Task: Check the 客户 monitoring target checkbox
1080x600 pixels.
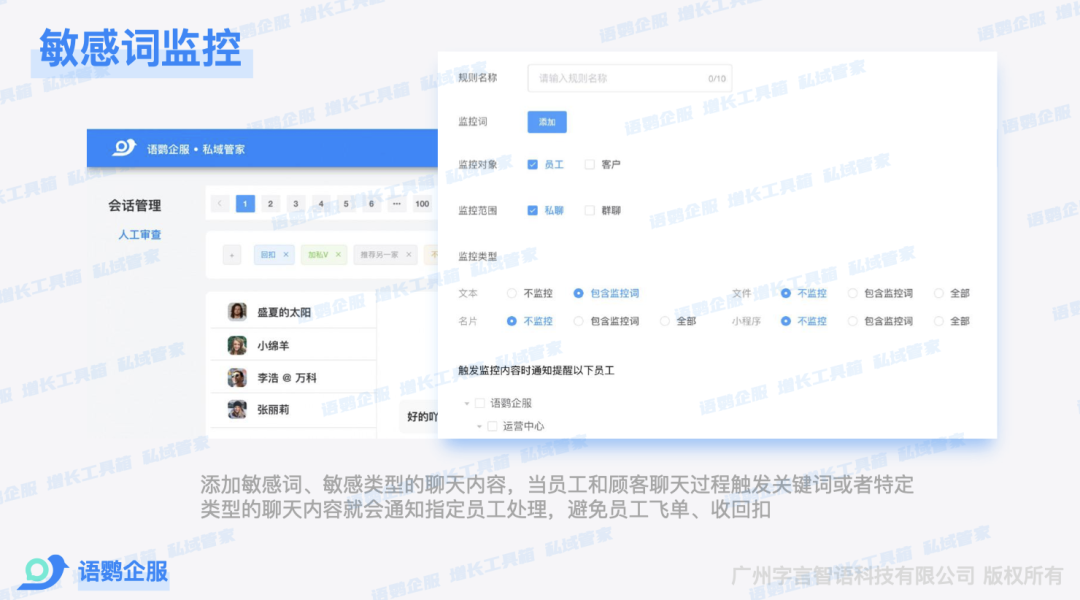Action: tap(590, 164)
